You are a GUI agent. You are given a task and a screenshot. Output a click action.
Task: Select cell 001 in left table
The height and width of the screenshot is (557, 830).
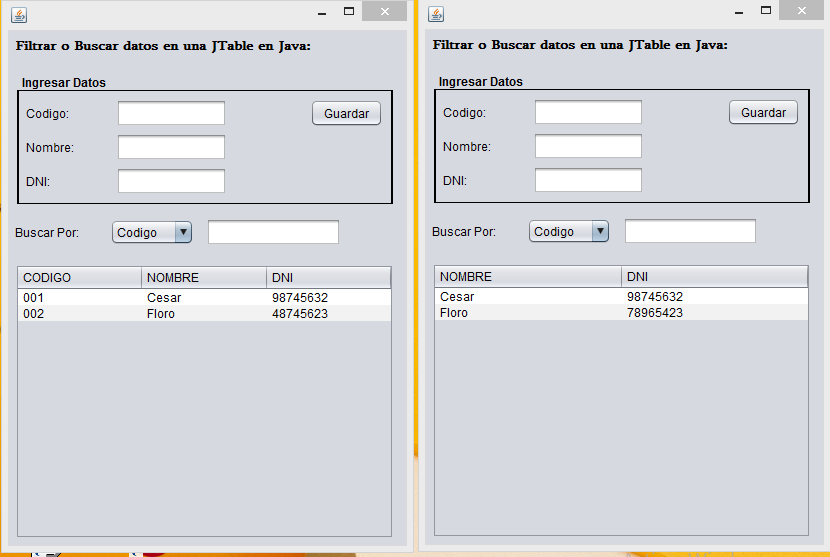click(x=80, y=298)
